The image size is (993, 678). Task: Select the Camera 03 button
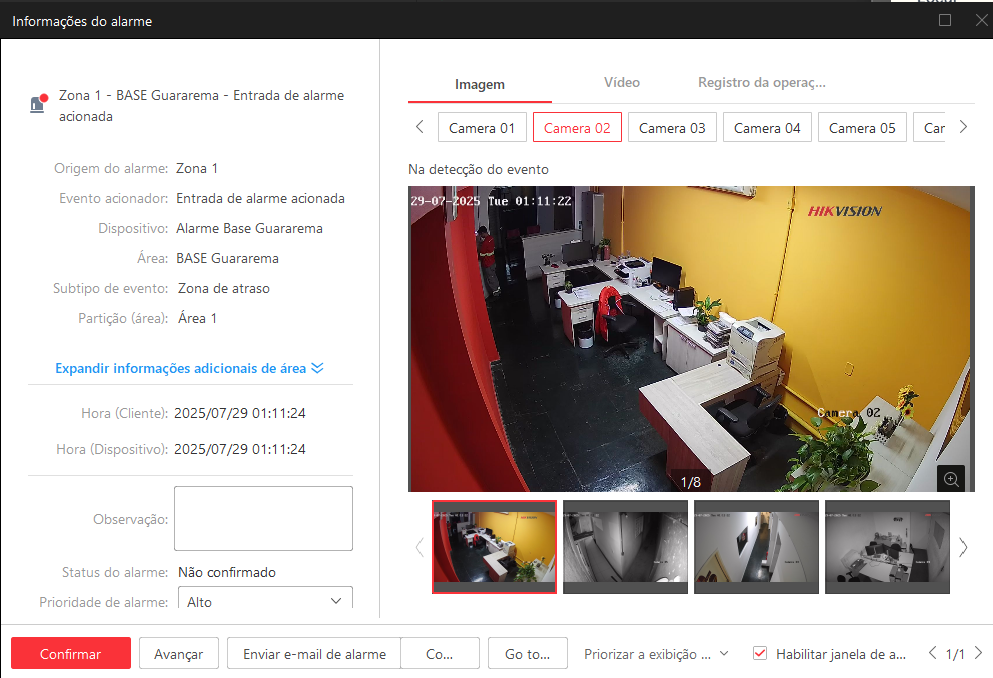[672, 128]
